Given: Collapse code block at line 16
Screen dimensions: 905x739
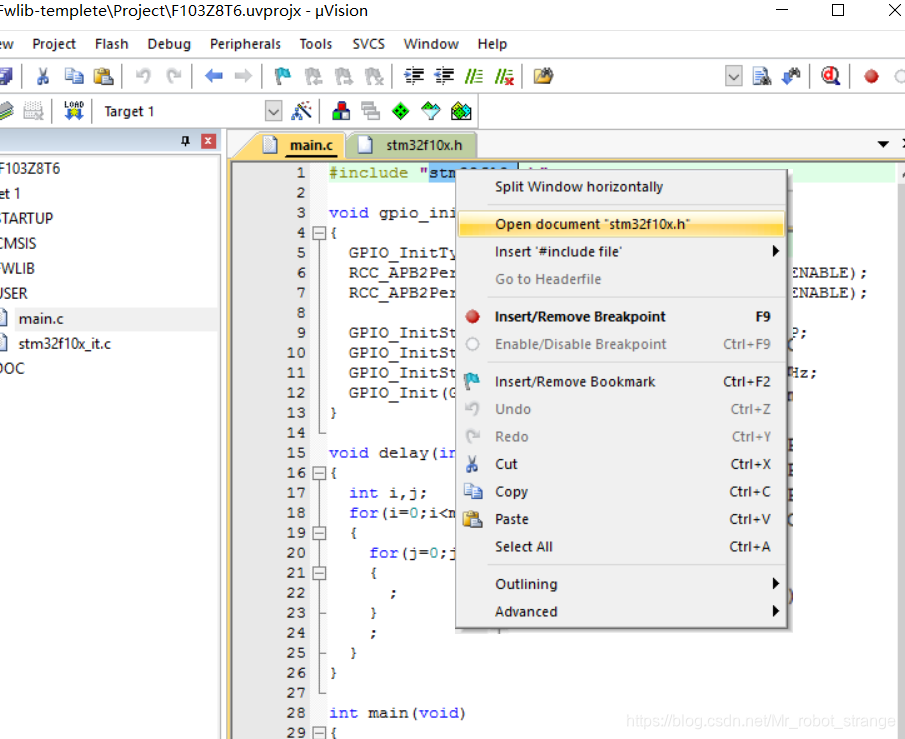Looking at the screenshot, I should pyautogui.click(x=319, y=473).
